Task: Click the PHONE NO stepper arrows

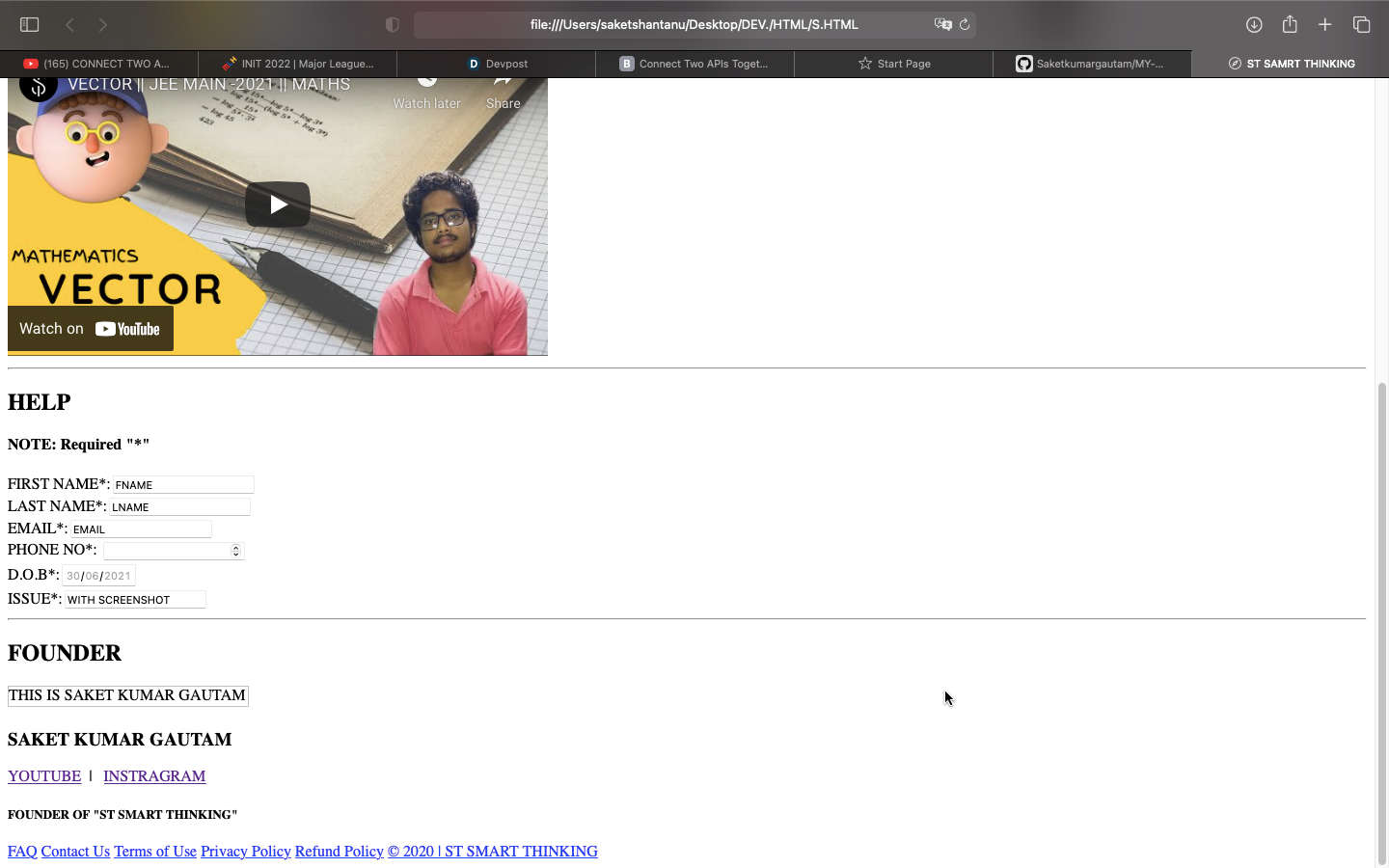Action: (x=235, y=551)
